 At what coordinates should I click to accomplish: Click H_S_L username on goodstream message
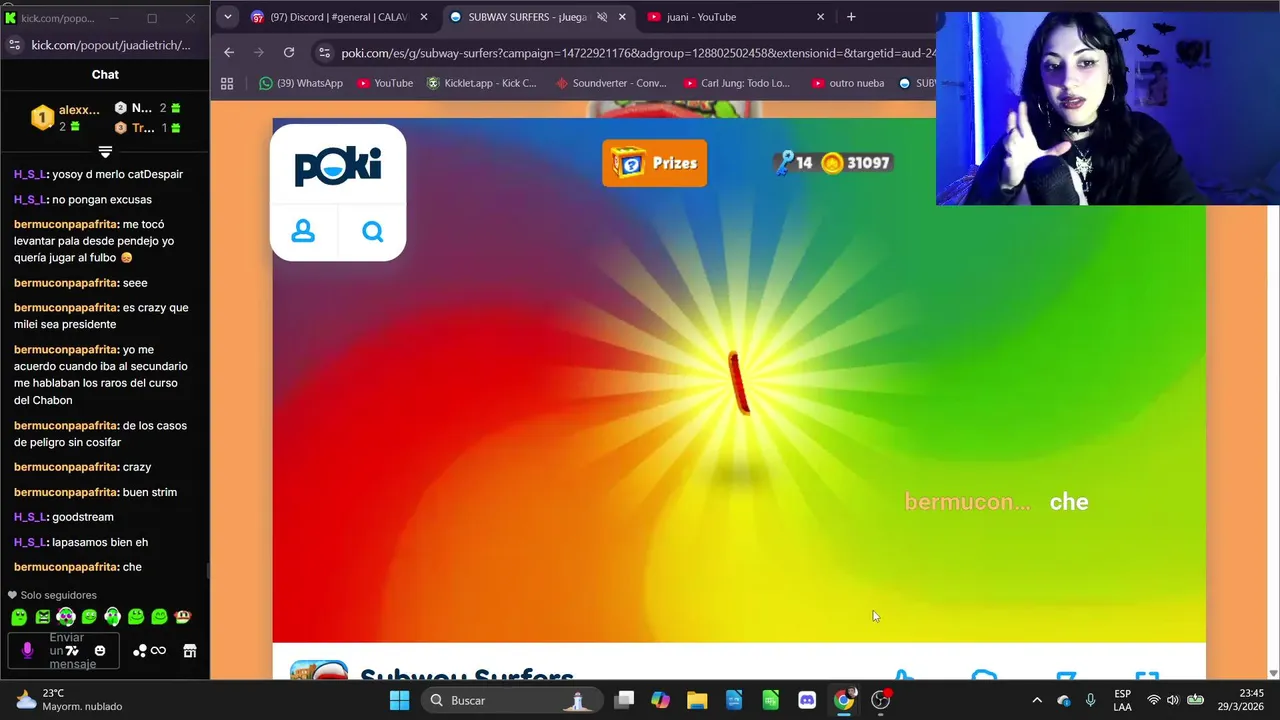tap(30, 517)
